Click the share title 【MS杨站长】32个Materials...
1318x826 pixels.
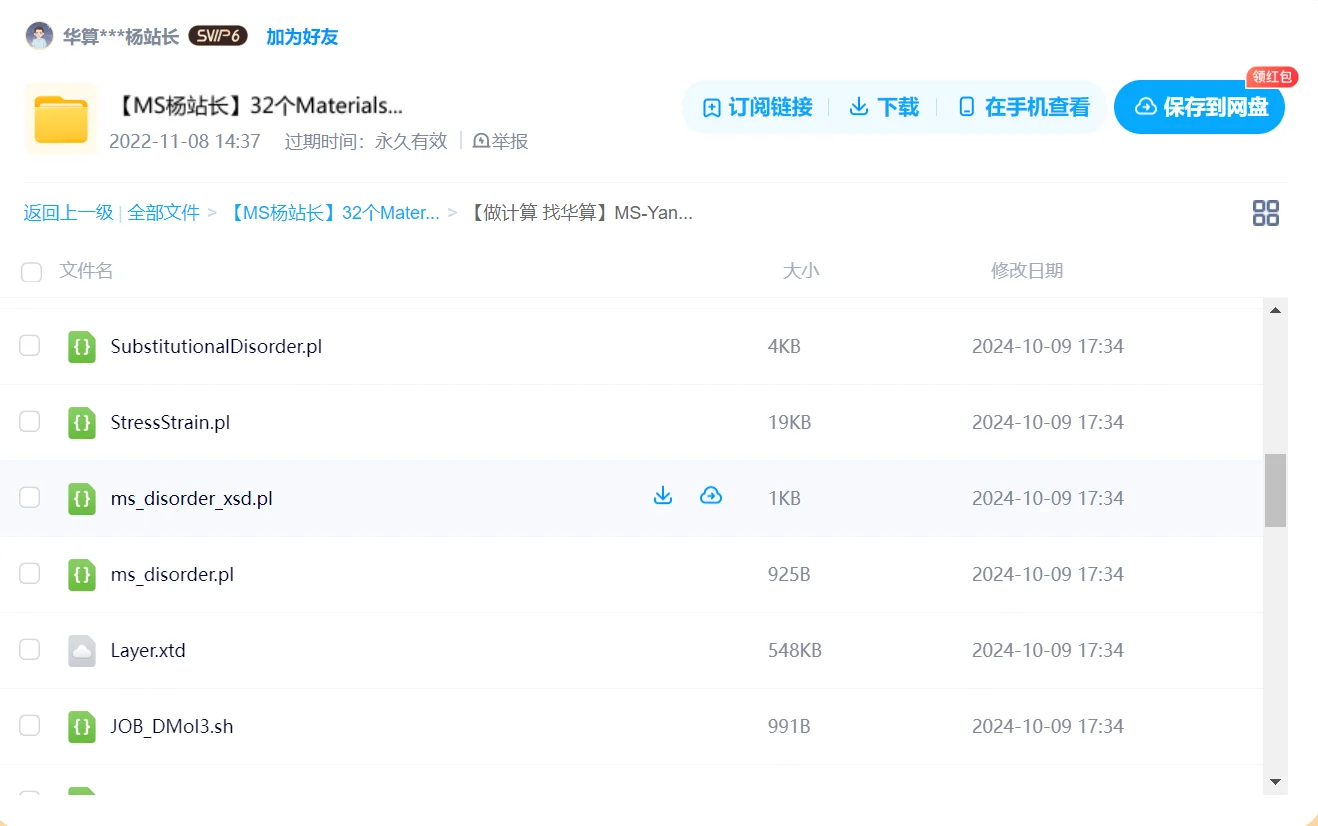[x=258, y=105]
